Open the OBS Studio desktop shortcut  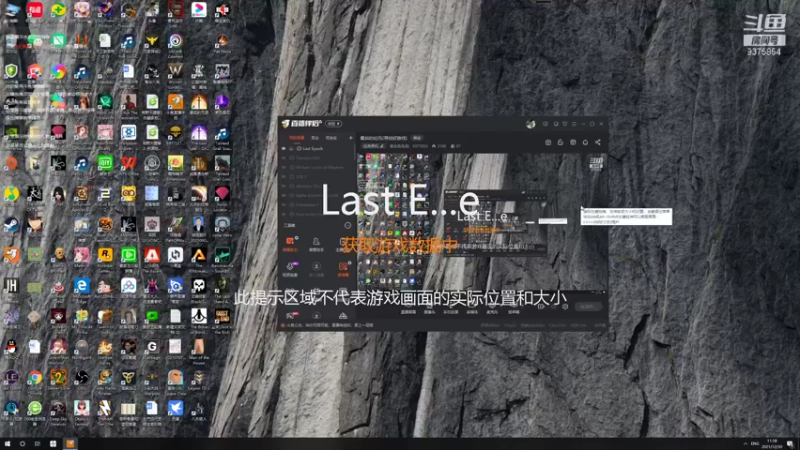(x=82, y=378)
